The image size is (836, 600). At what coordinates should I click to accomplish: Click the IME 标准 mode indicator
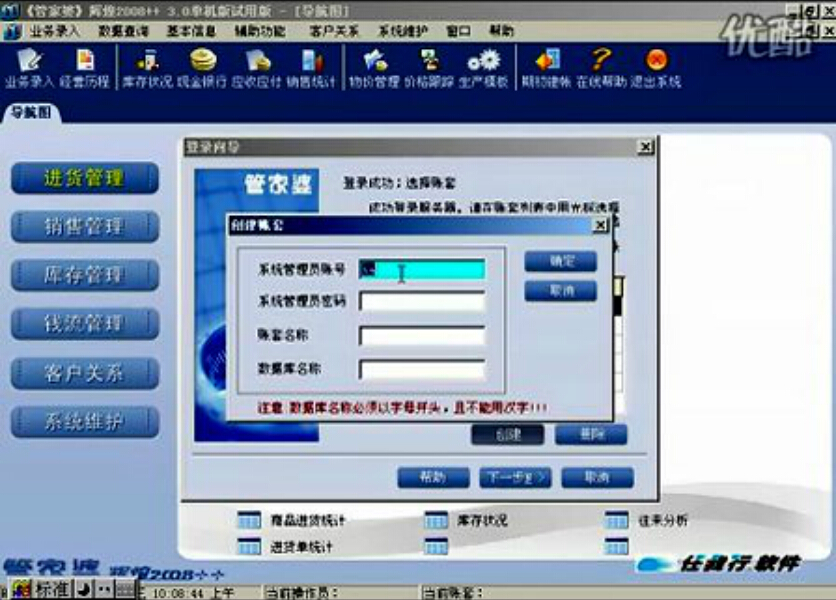point(52,589)
